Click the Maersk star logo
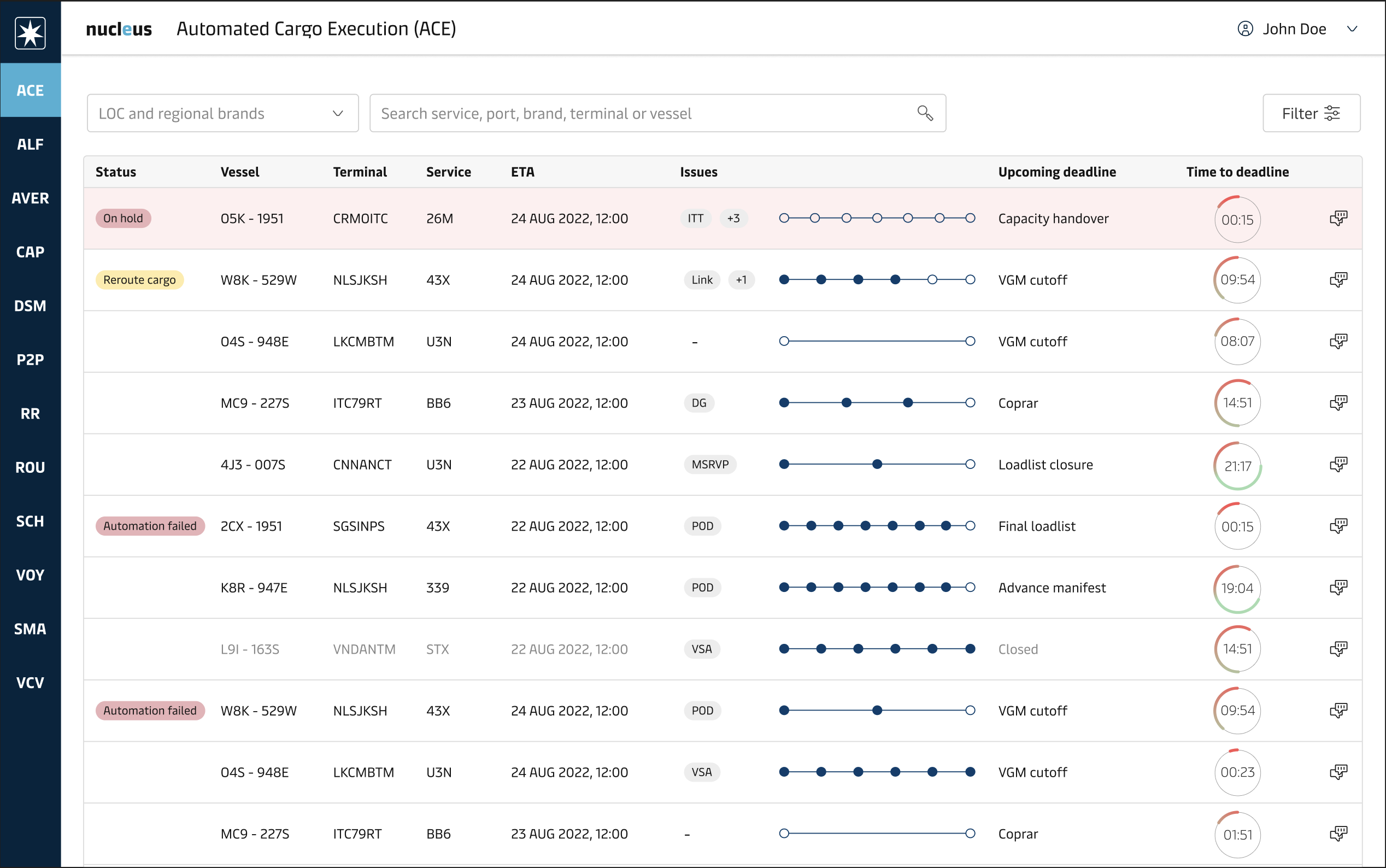Screen dimensions: 1386x868 click(31, 33)
